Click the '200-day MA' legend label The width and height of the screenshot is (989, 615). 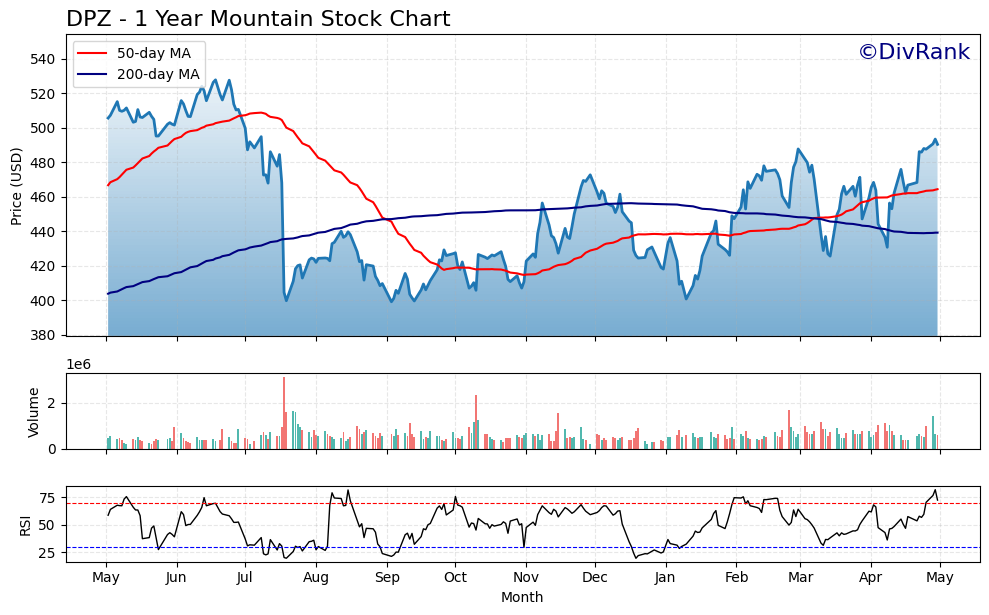pyautogui.click(x=158, y=74)
